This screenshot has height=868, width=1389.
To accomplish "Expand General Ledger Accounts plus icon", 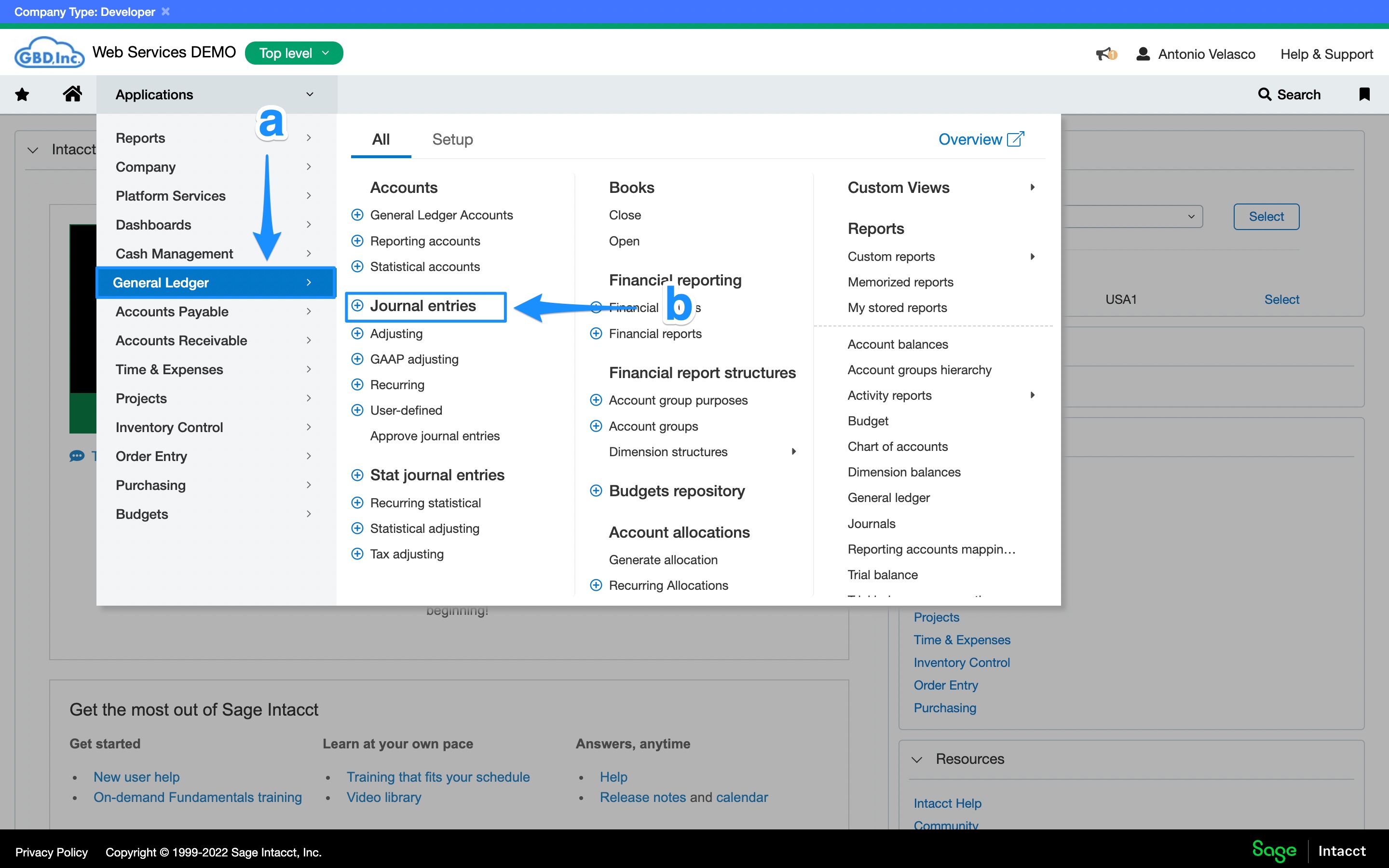I will point(357,214).
